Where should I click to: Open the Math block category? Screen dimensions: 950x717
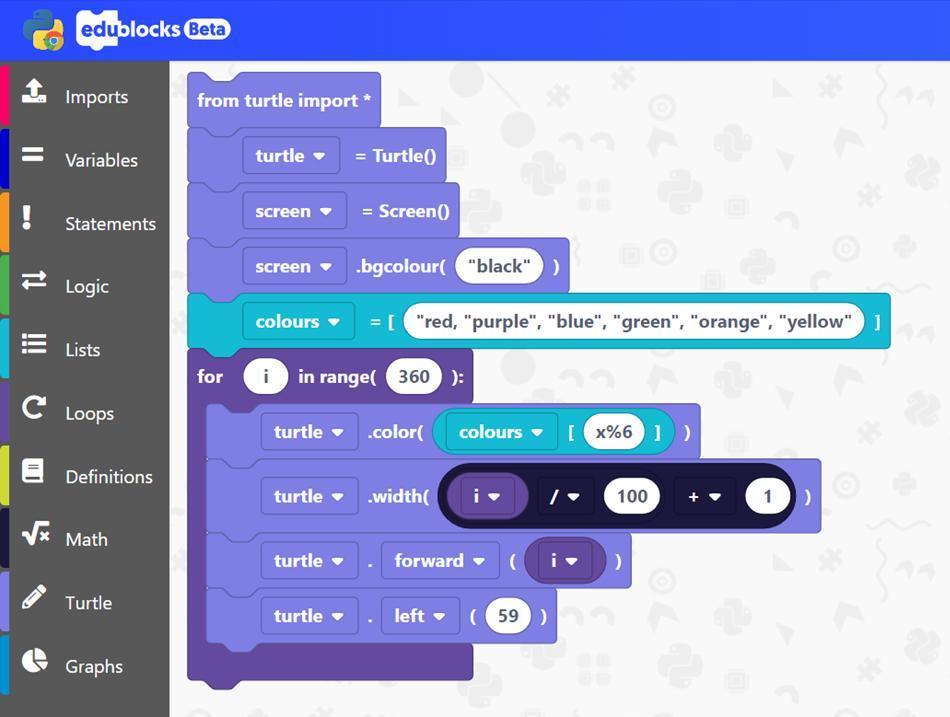pos(86,539)
